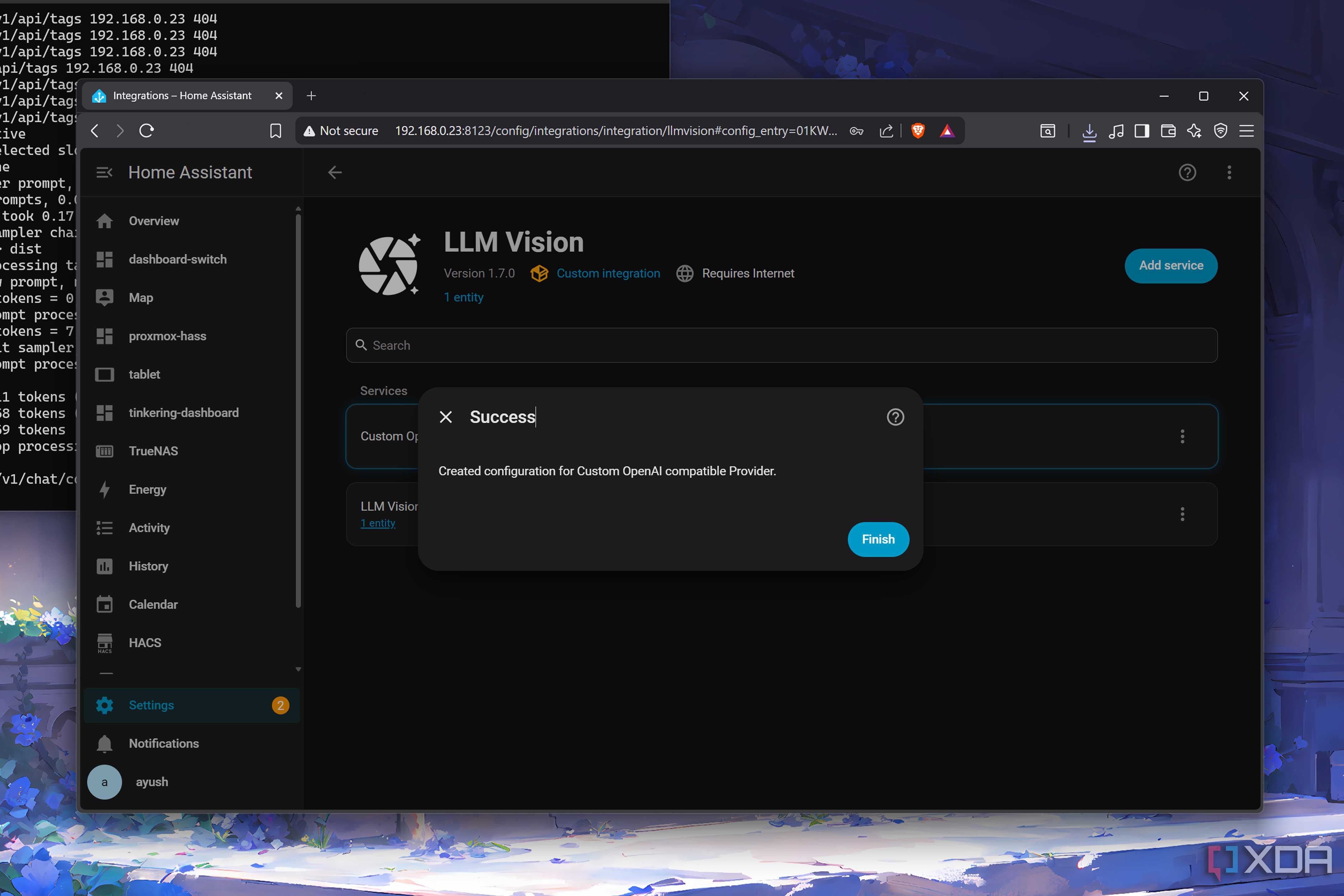Image resolution: width=1344 pixels, height=896 pixels.
Task: Open Overview in the sidebar
Action: pyautogui.click(x=191, y=221)
